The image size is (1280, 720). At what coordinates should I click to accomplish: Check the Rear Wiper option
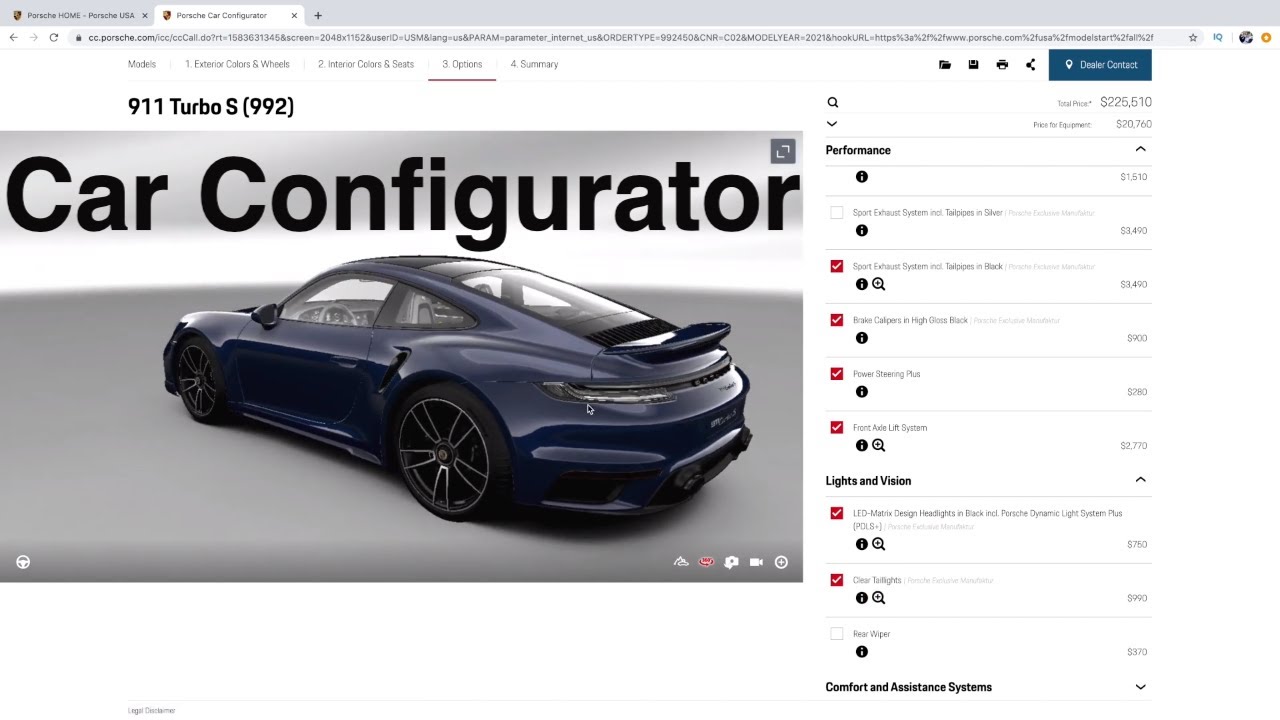(837, 634)
